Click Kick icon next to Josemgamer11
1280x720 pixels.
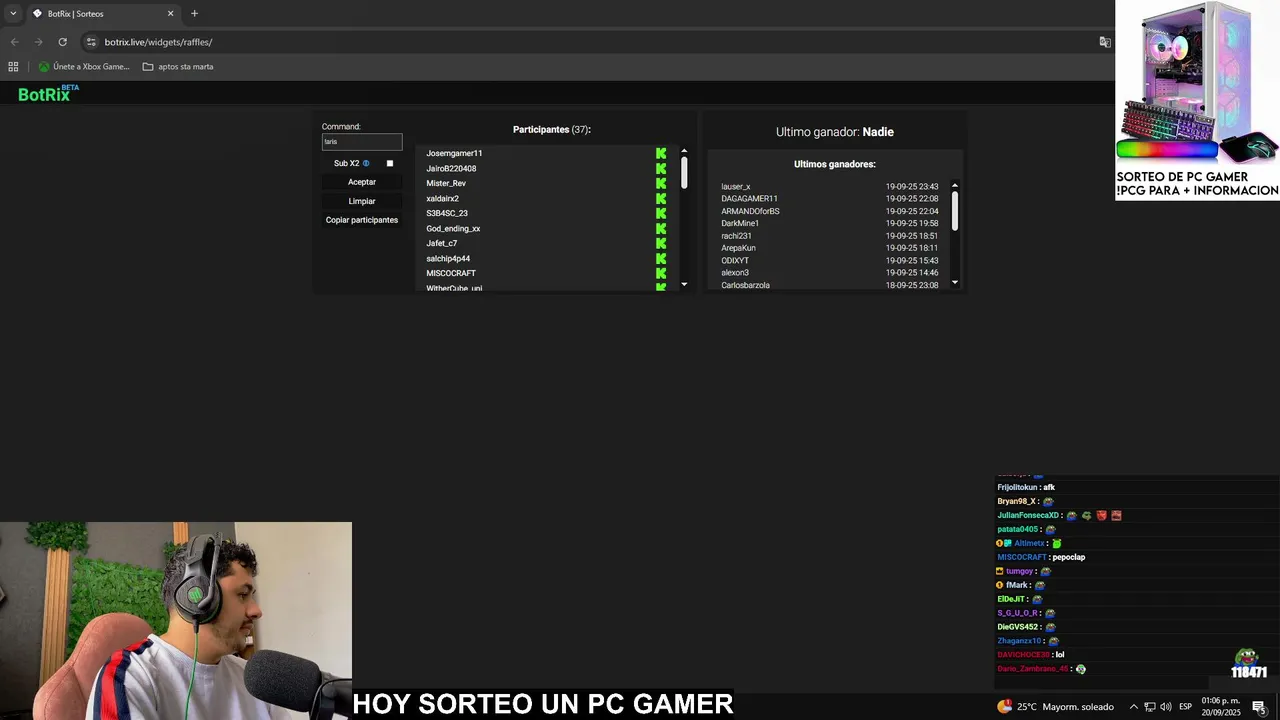point(661,153)
